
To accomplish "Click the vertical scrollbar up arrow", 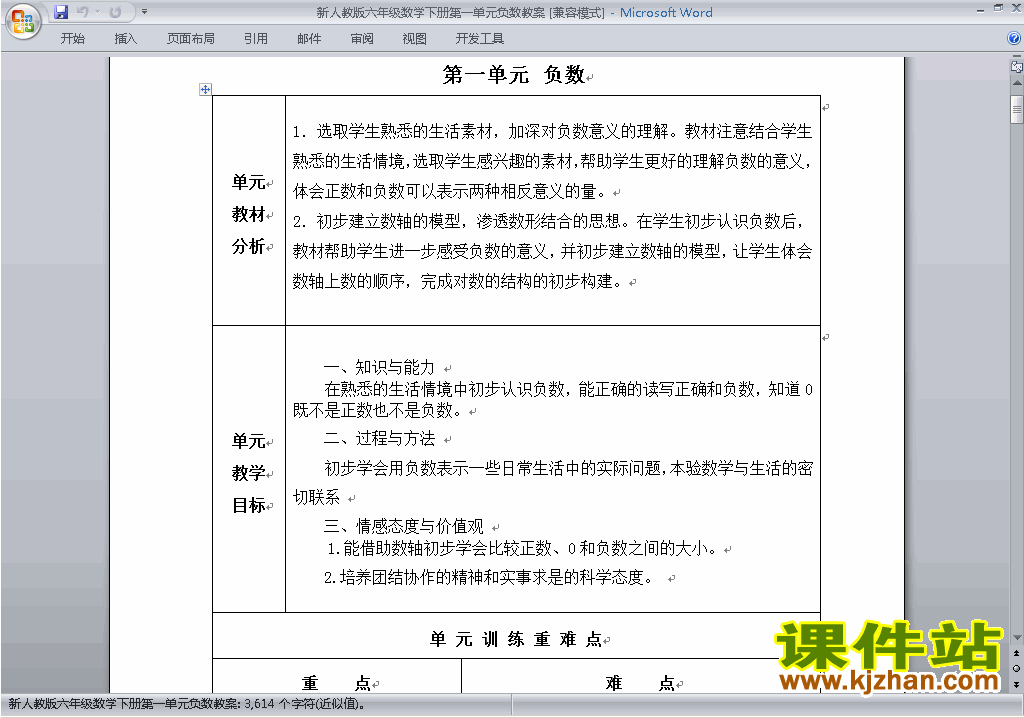I will (x=1017, y=84).
